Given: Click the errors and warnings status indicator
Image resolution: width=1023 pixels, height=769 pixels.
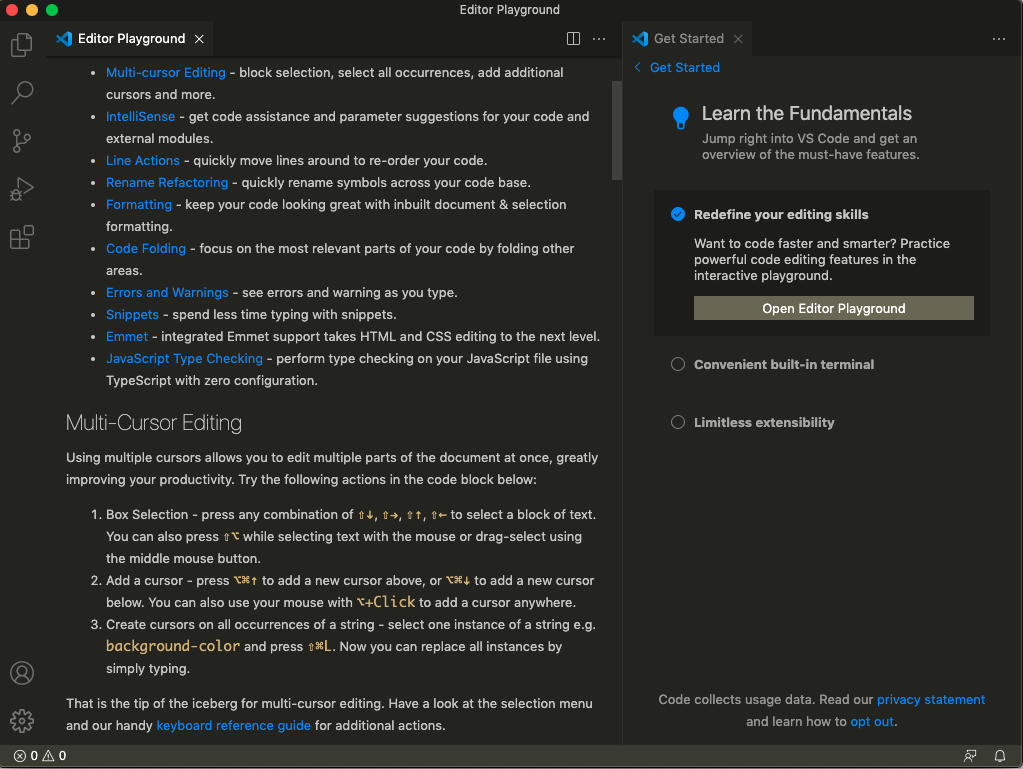Looking at the screenshot, I should coord(40,756).
